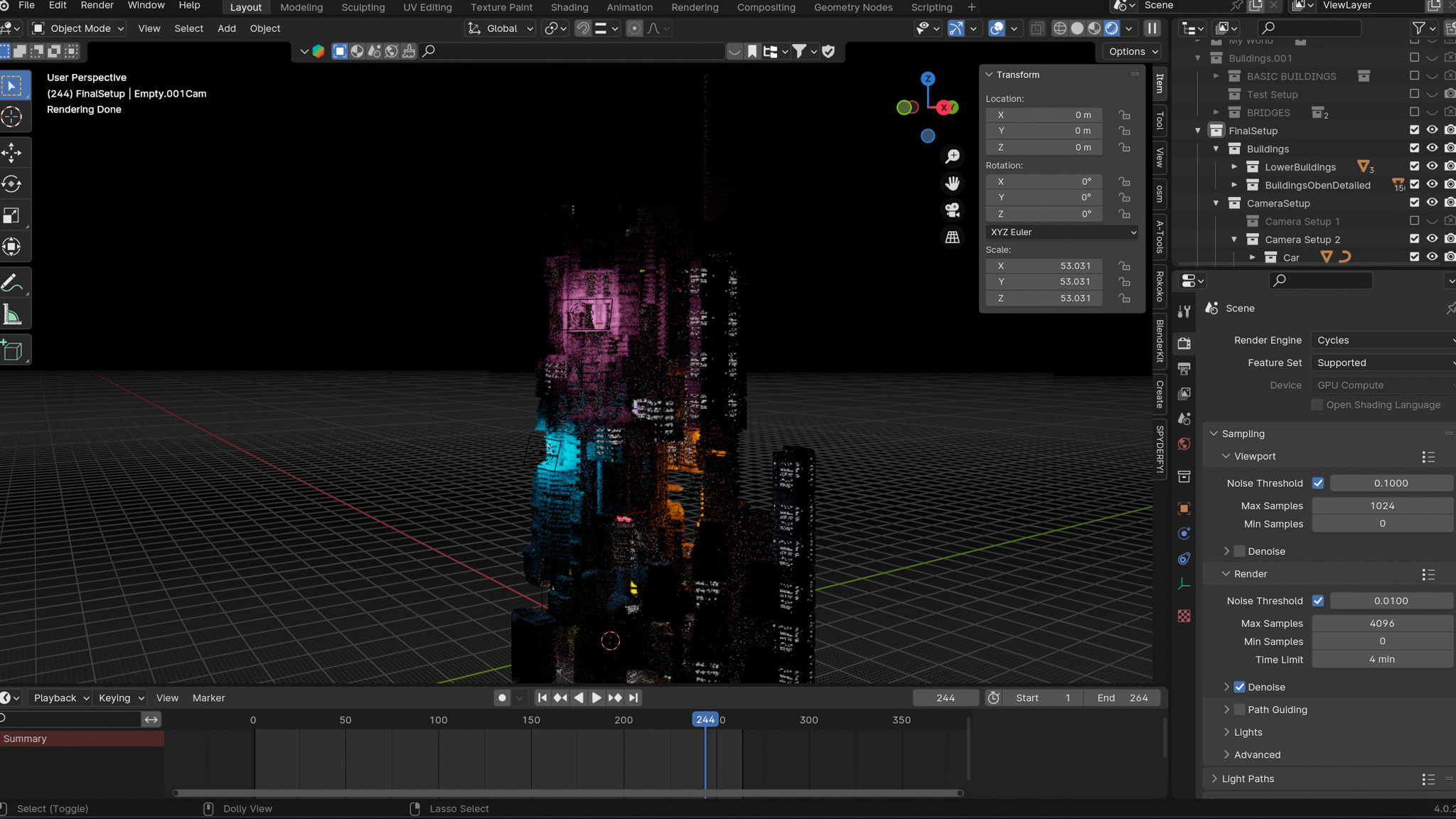
Task: Select the Add Cube tool
Action: [x=13, y=350]
